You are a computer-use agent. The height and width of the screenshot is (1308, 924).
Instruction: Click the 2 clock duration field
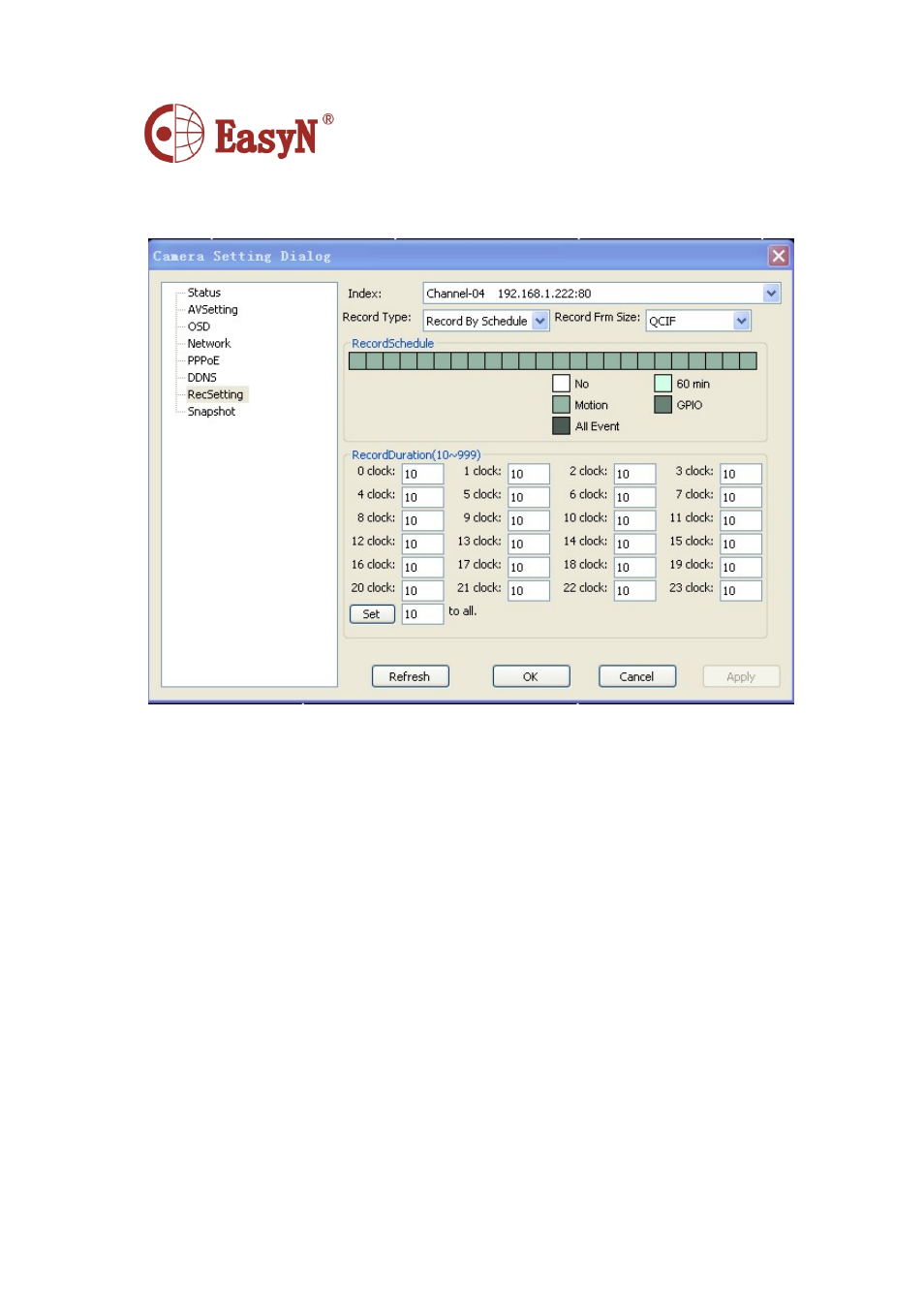click(x=634, y=474)
